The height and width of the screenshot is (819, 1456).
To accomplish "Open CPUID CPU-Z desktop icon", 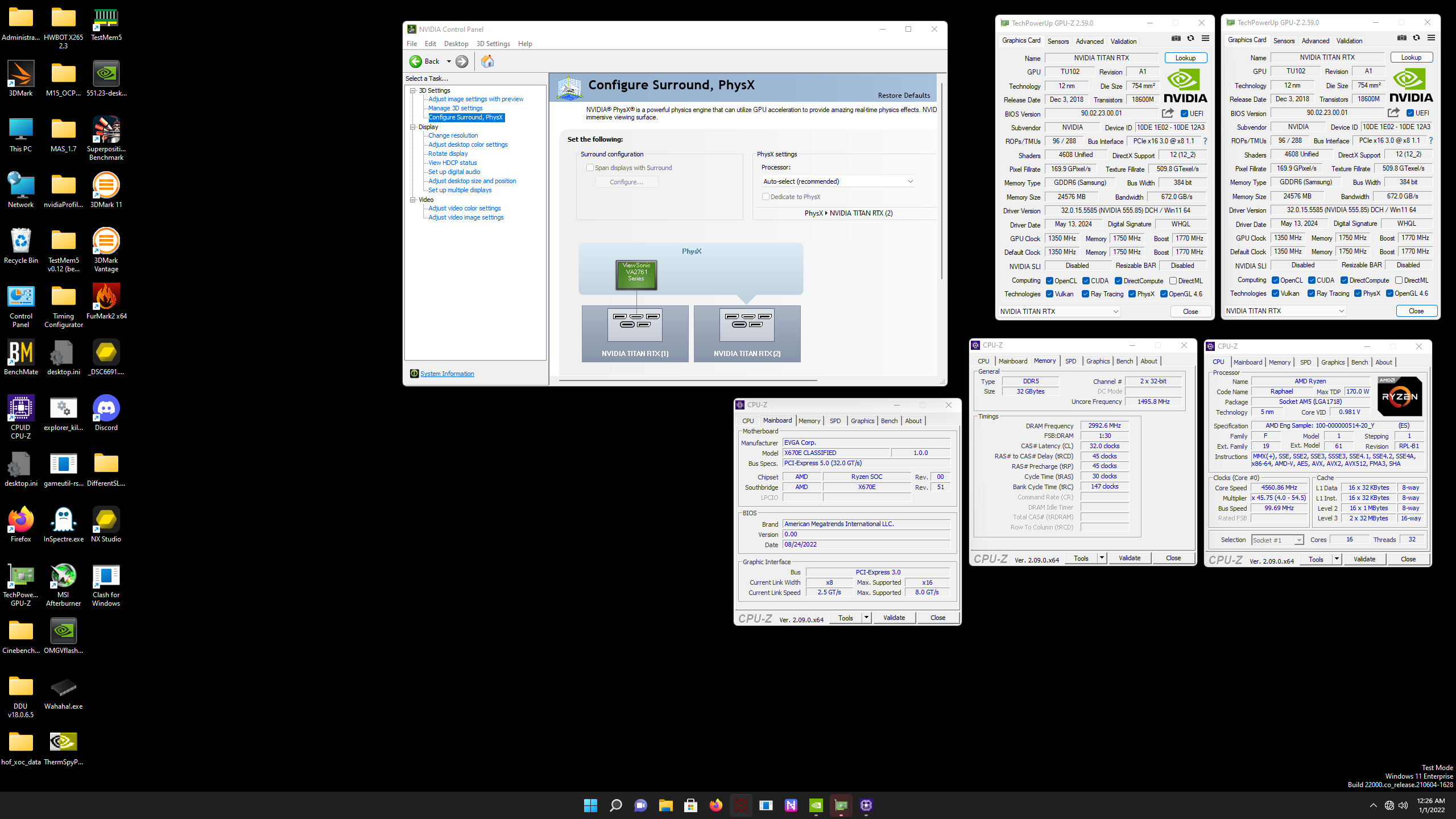I will 21,417.
